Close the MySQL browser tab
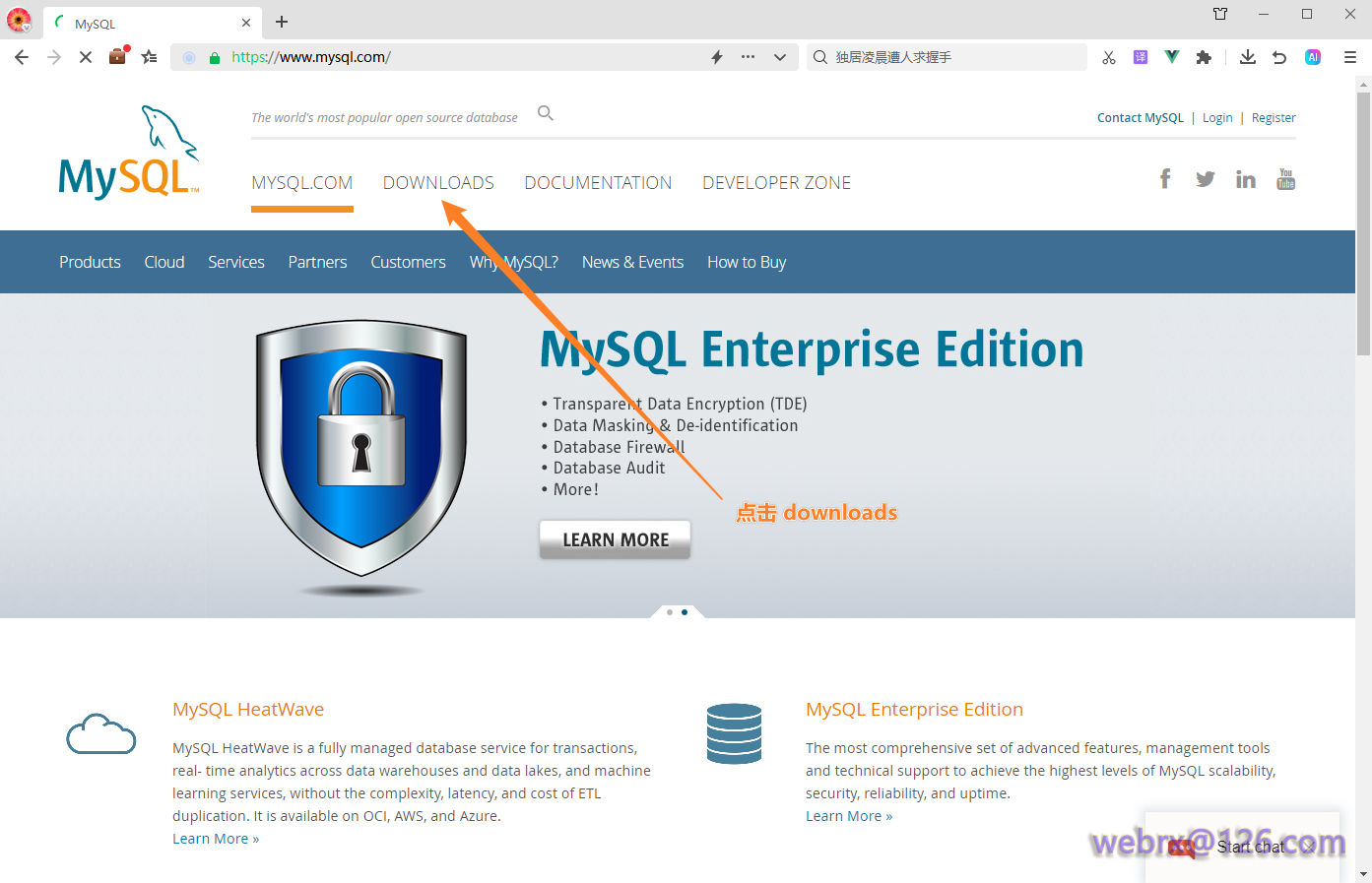1372x883 pixels. 246,23
